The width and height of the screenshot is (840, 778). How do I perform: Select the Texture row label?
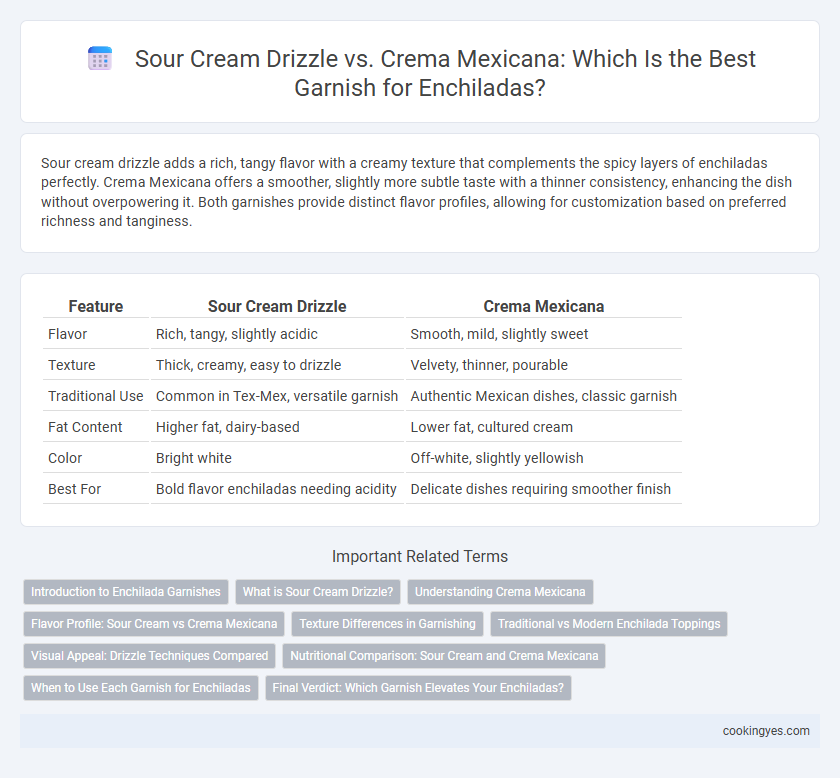72,365
